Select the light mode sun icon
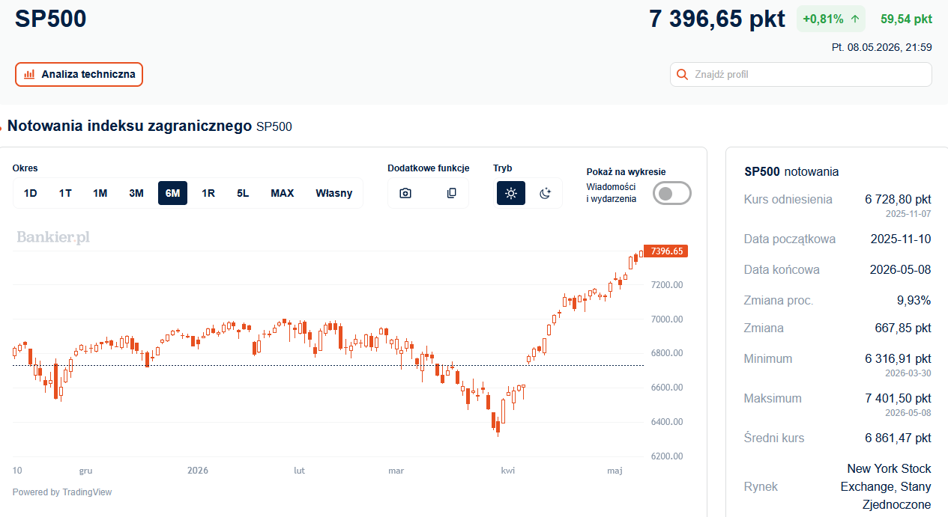Viewport: 948px width, 517px height. point(511,193)
